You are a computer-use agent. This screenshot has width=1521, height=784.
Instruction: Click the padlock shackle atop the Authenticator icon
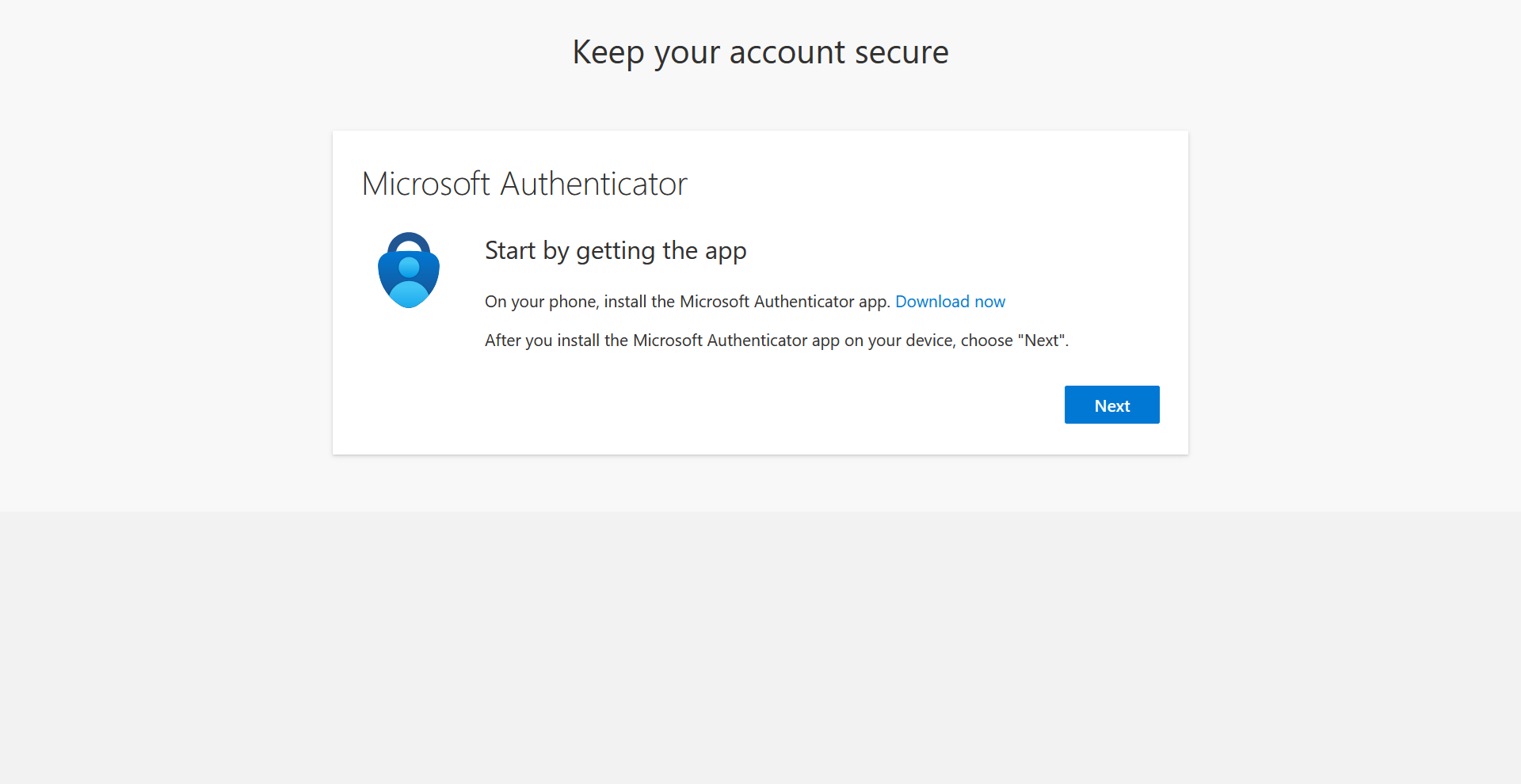[409, 240]
